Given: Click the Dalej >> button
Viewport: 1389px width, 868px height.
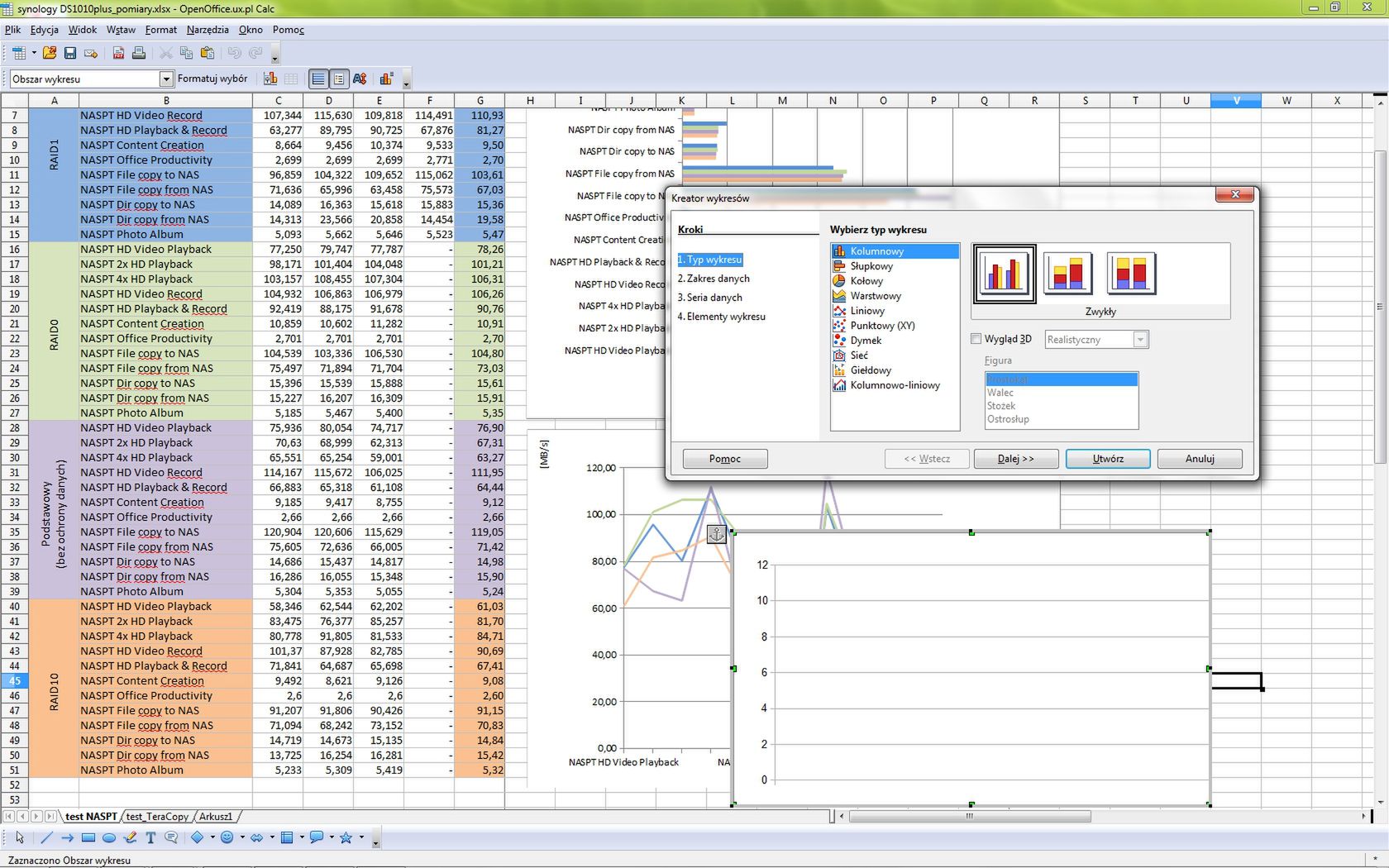Looking at the screenshot, I should click(1016, 459).
